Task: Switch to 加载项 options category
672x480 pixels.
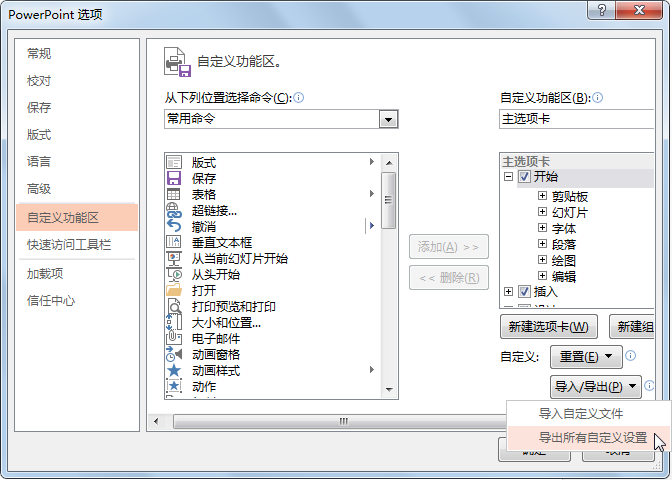Action: click(77, 273)
